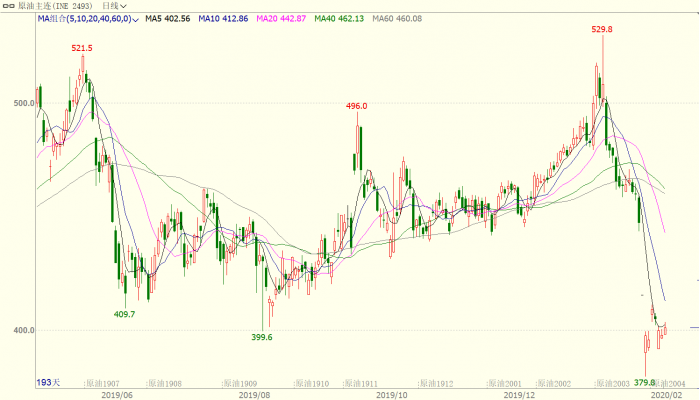
Task: Click the 原油1907 contract marker on the axis
Action: [x=102, y=384]
